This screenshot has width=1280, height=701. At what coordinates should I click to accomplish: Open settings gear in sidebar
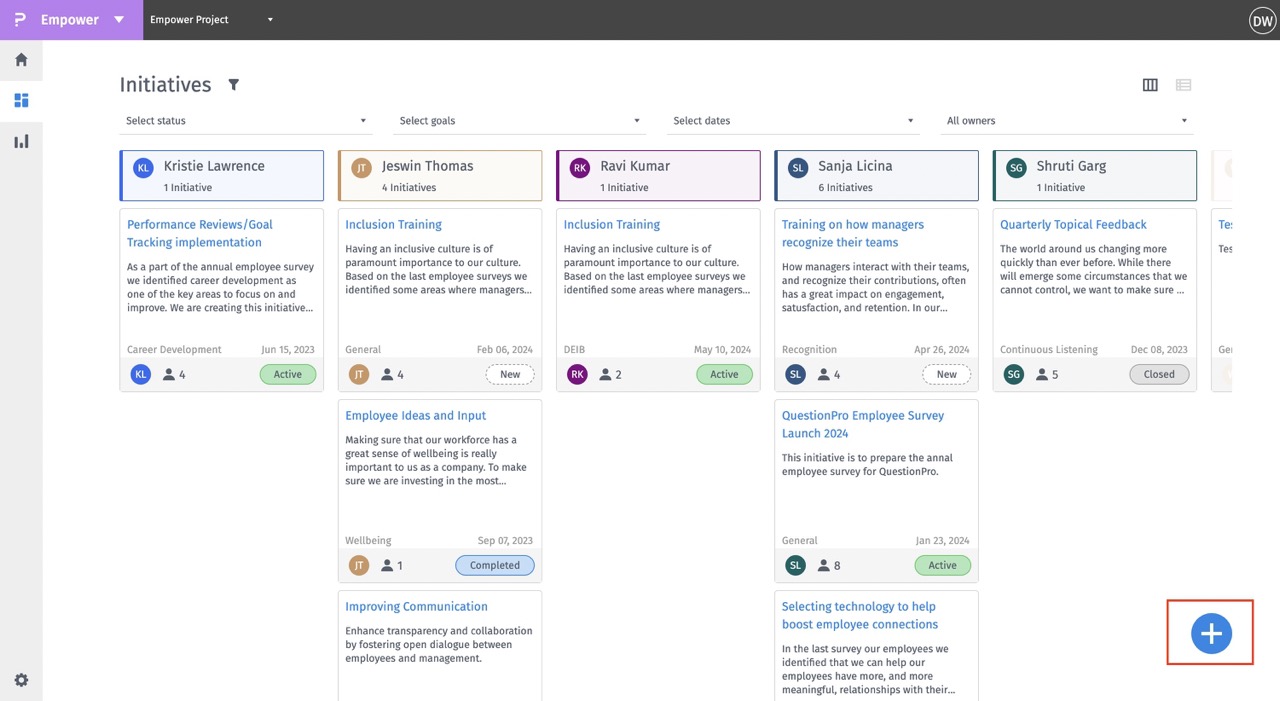21,680
